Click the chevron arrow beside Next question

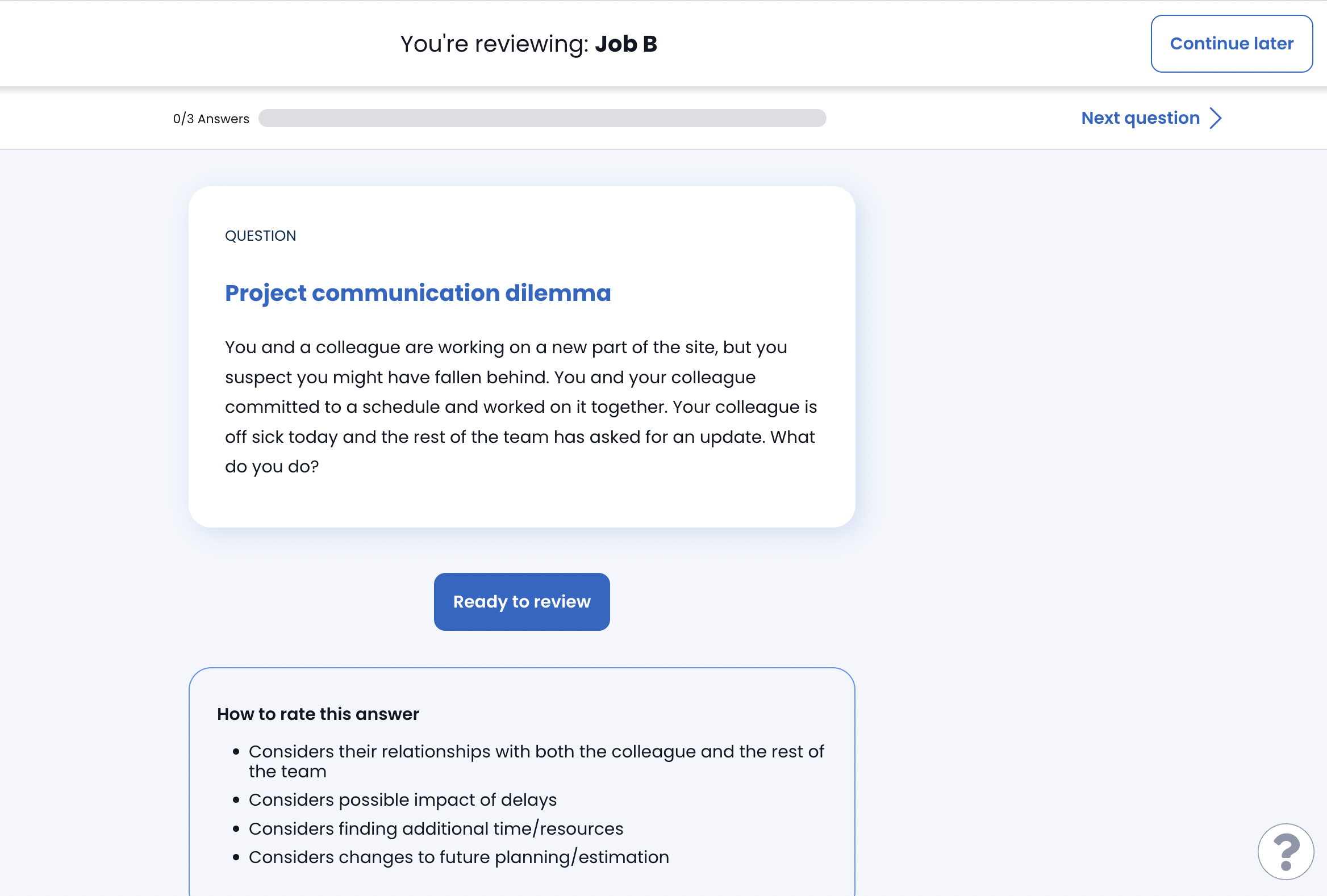pyautogui.click(x=1216, y=118)
